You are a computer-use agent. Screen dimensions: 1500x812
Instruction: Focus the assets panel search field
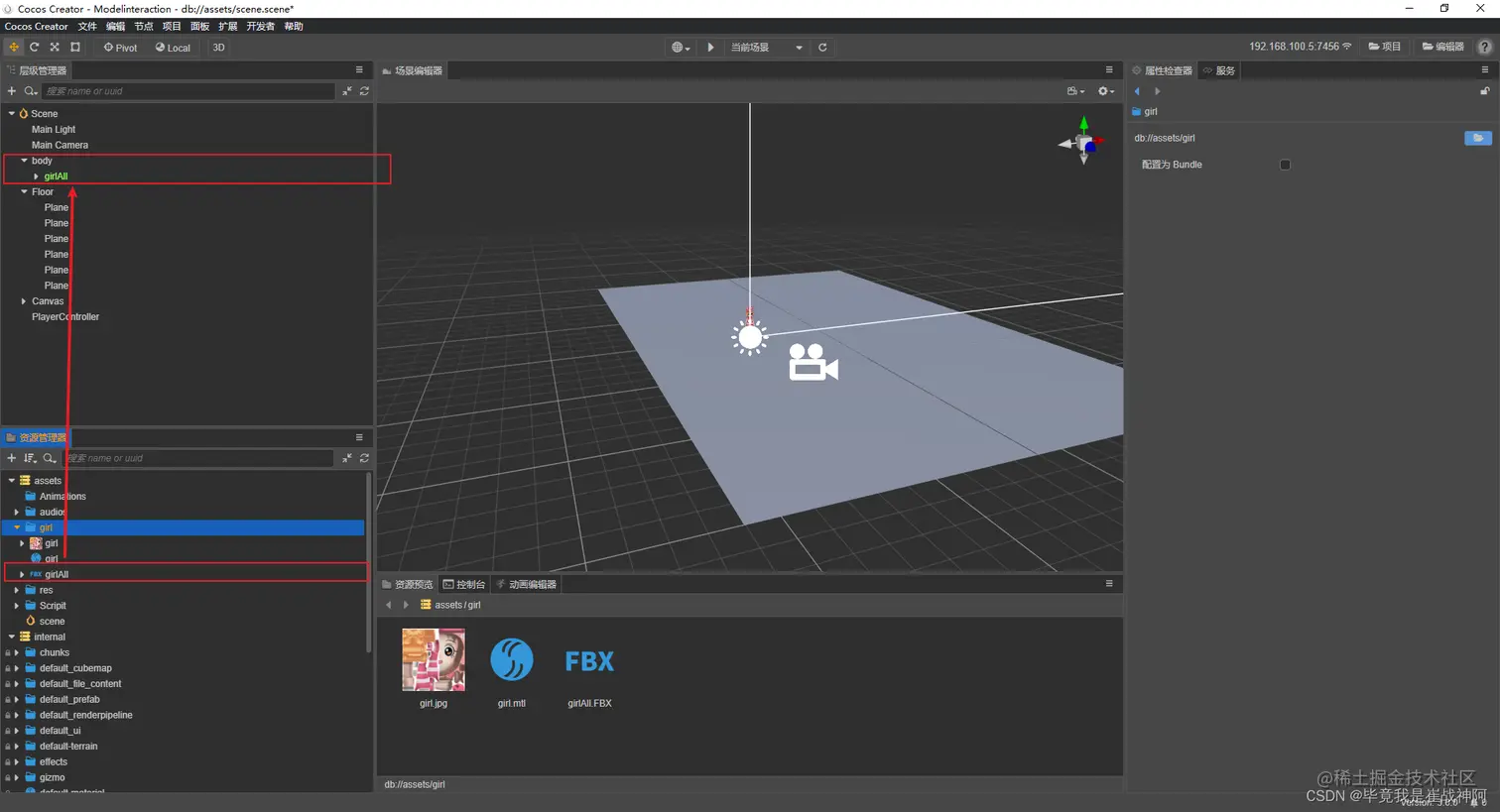pos(198,458)
